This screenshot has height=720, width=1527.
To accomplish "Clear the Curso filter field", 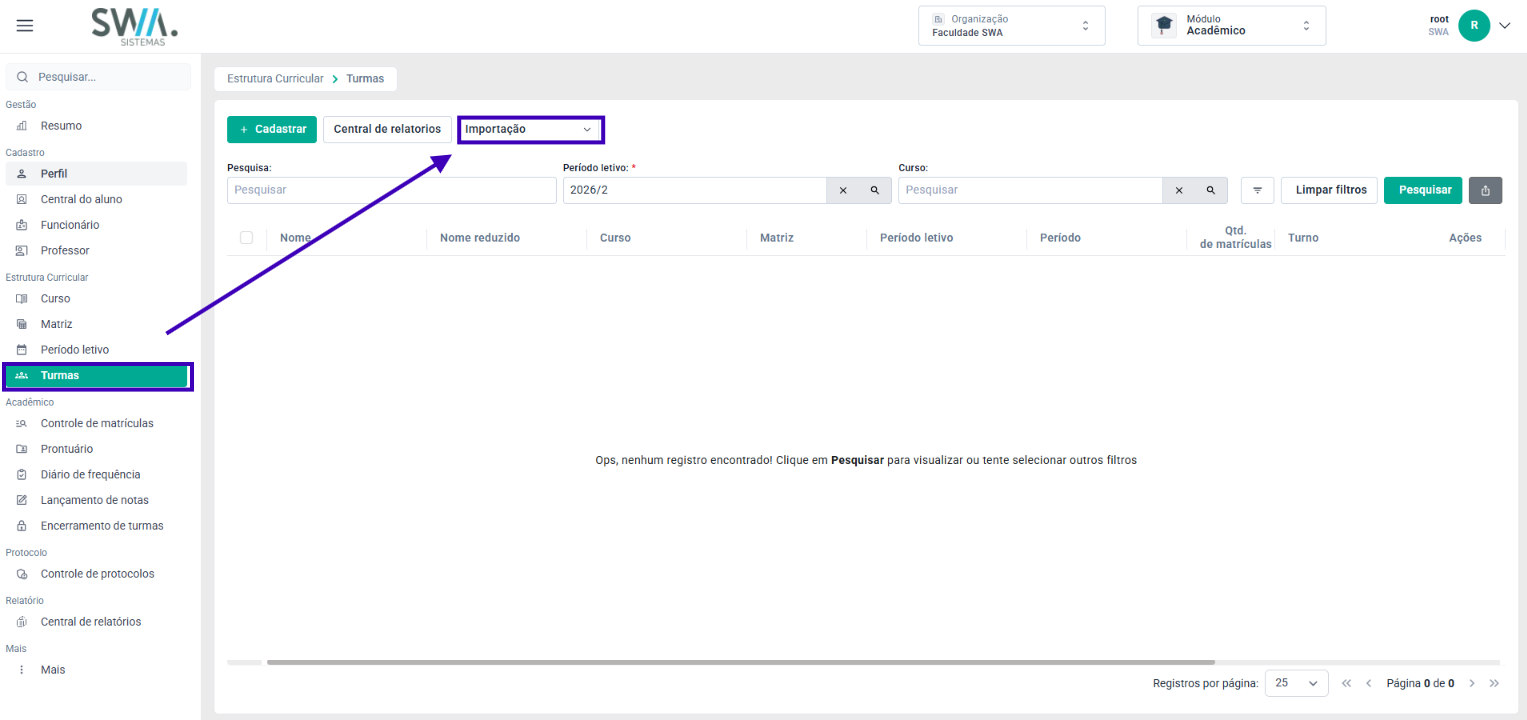I will [x=1178, y=190].
